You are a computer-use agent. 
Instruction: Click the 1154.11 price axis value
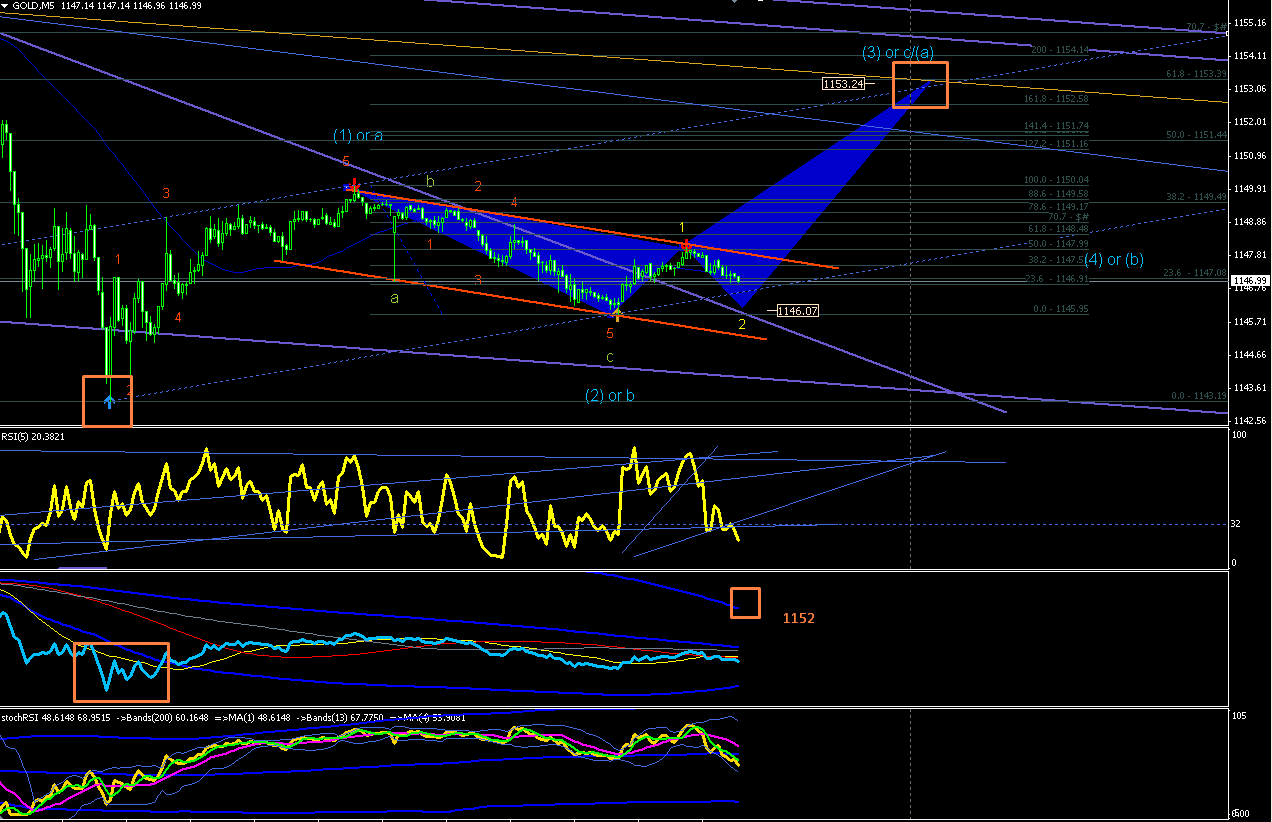pyautogui.click(x=1251, y=55)
